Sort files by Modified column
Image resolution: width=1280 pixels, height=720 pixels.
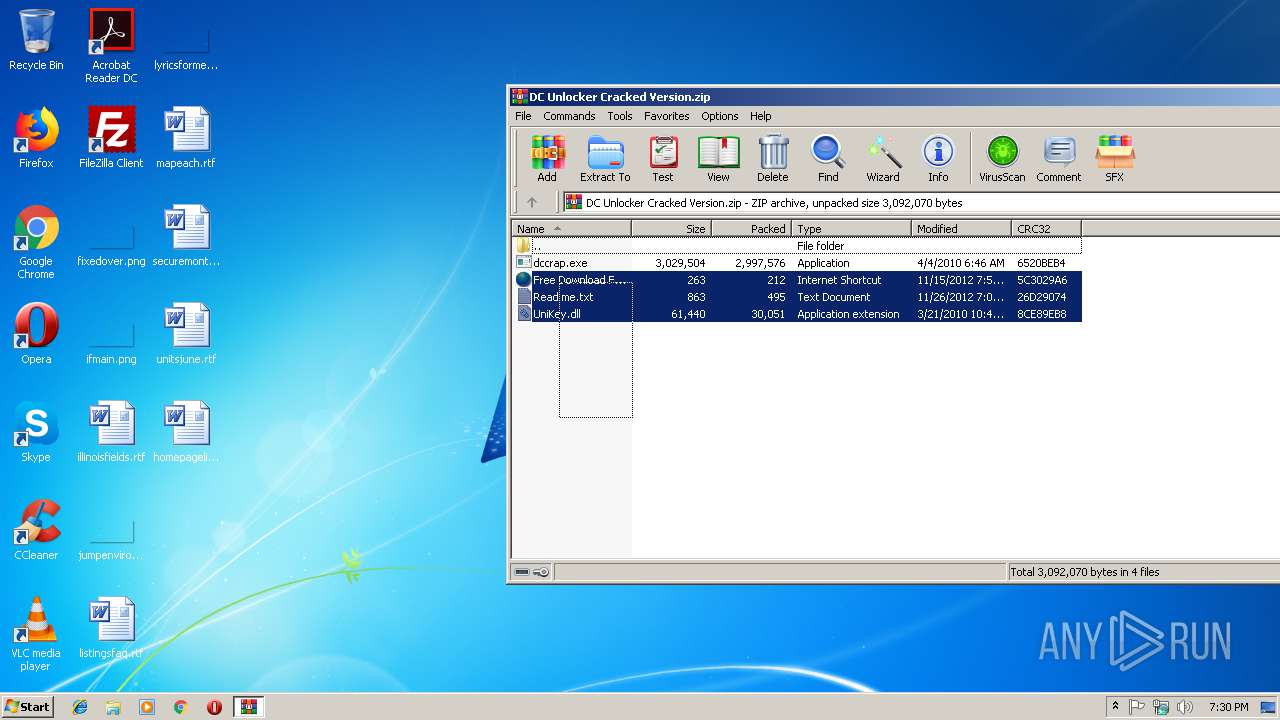point(961,229)
